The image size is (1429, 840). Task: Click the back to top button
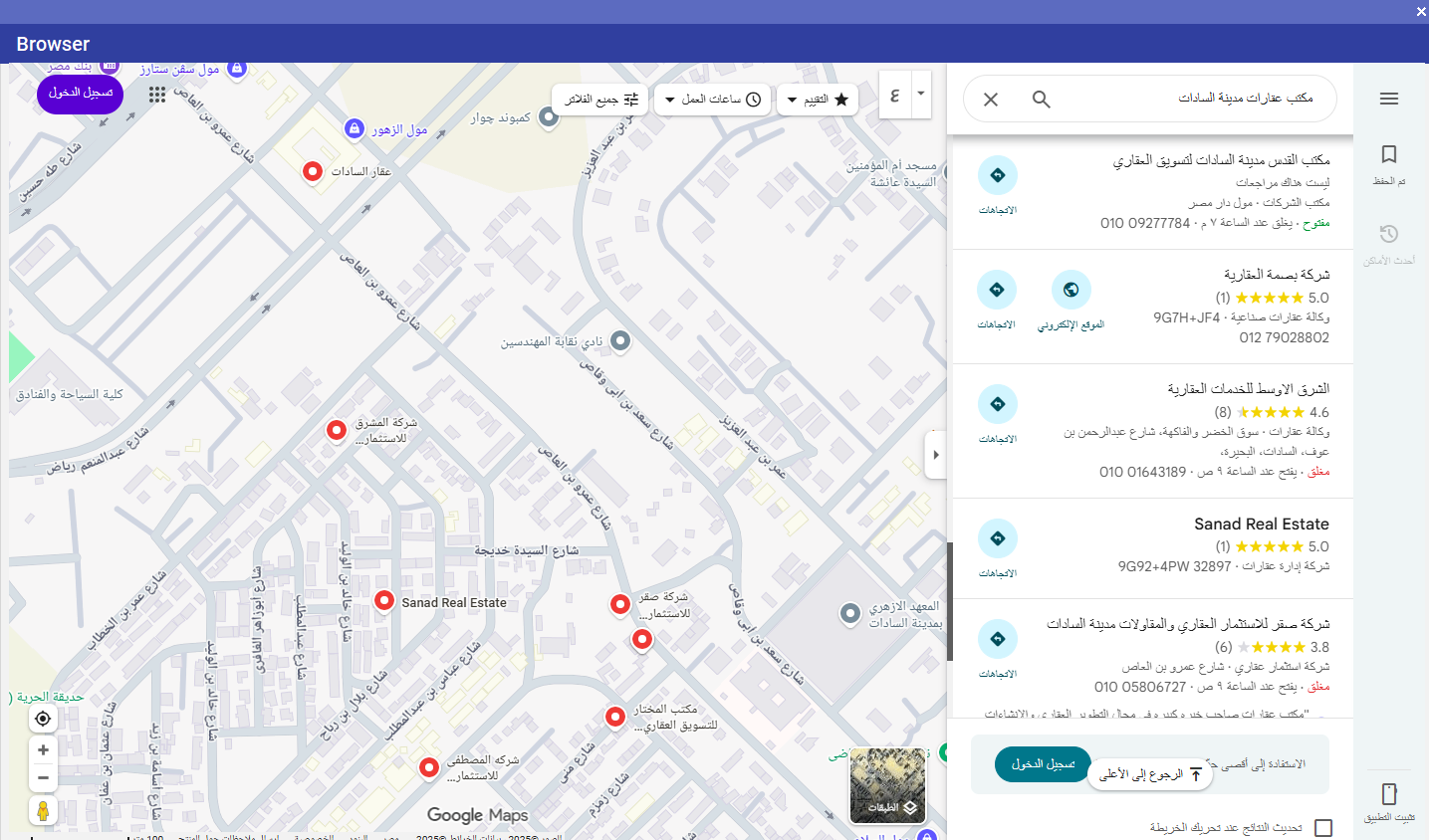pos(1150,774)
